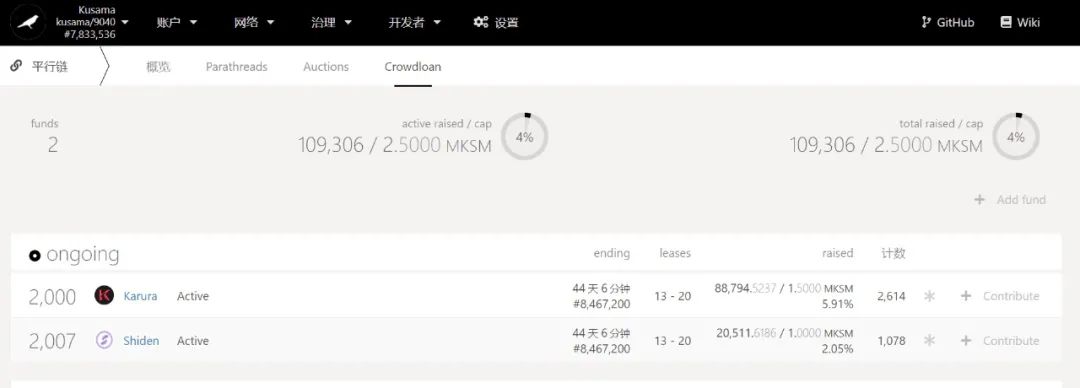The height and width of the screenshot is (388, 1080).
Task: Switch to the Auctions tab
Action: 326,67
